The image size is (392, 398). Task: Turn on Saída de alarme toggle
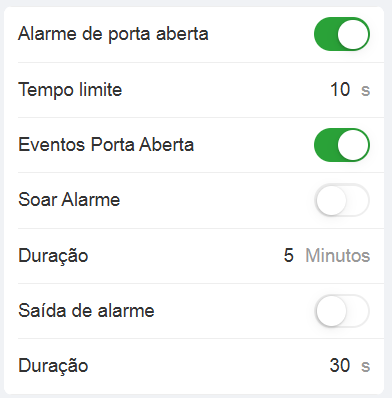(x=342, y=311)
